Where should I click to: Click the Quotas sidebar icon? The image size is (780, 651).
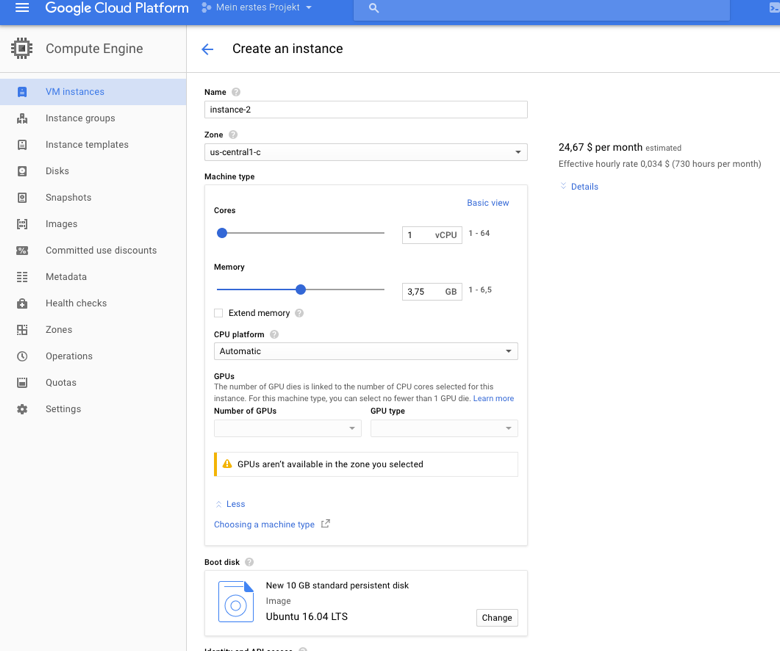click(22, 382)
